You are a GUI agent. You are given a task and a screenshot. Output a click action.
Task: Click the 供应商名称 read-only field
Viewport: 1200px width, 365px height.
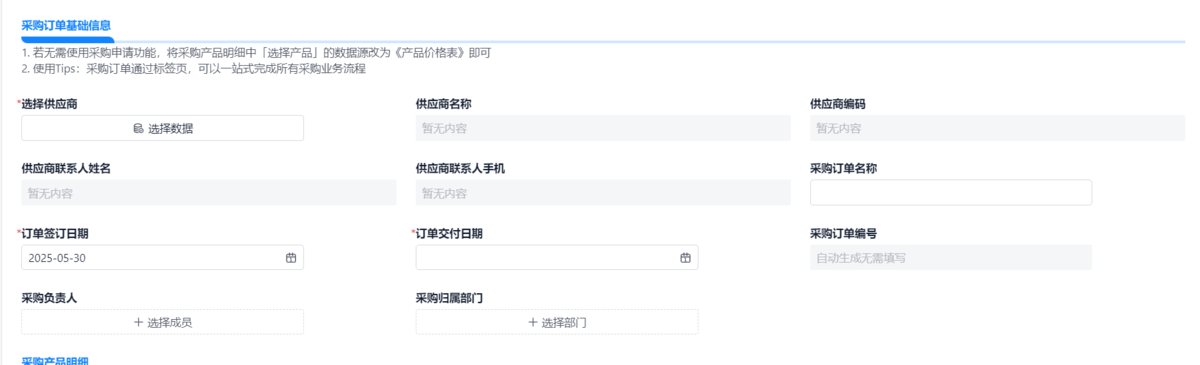pyautogui.click(x=603, y=128)
